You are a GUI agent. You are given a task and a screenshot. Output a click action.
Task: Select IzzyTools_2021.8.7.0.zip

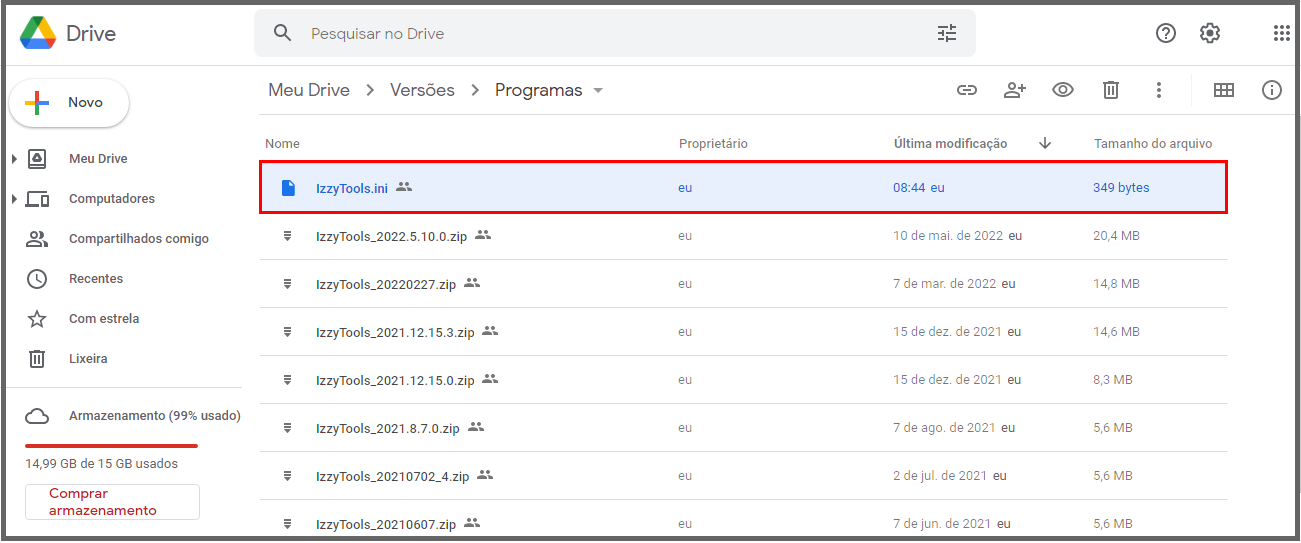(x=743, y=428)
